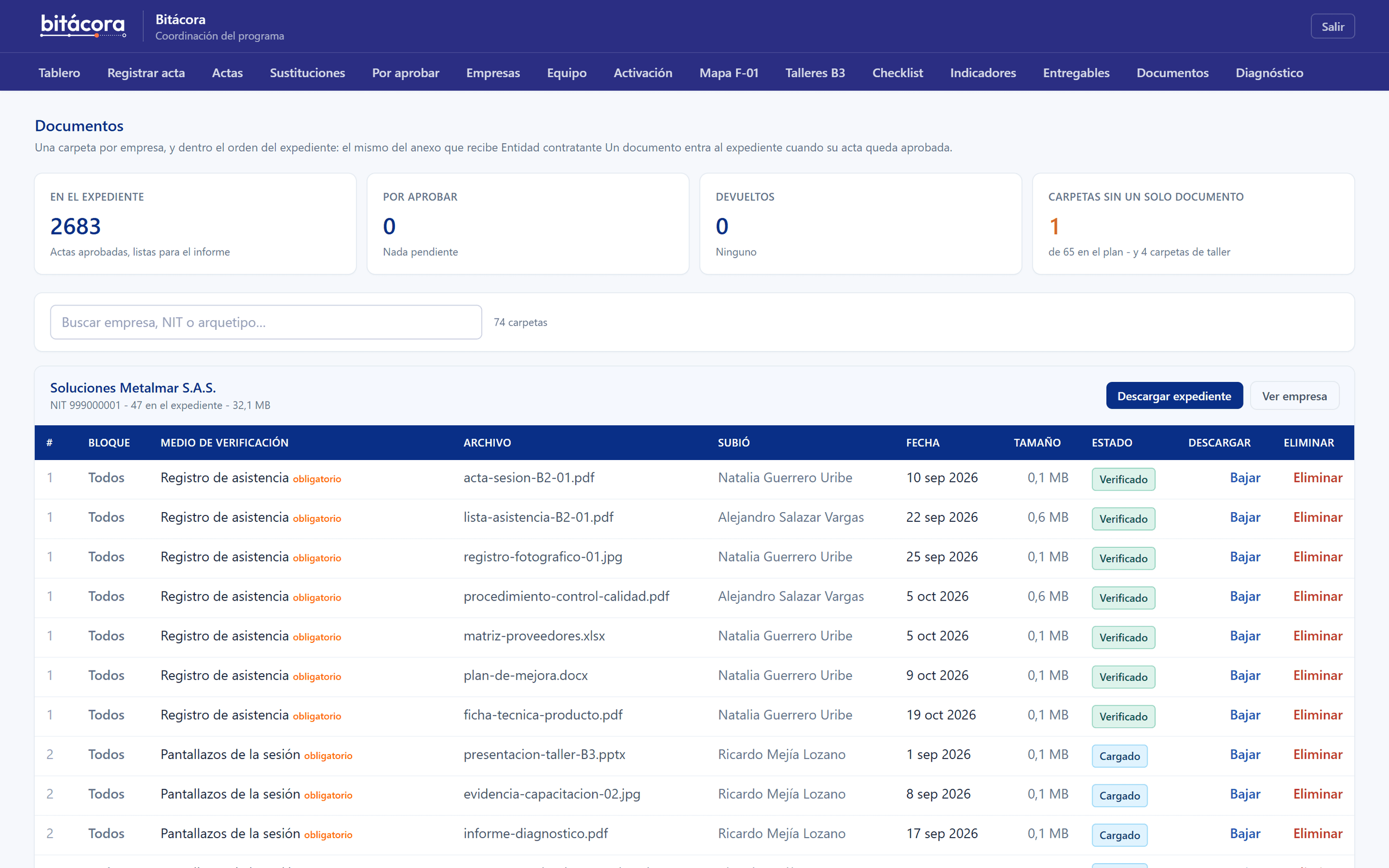Screen dimensions: 1389x868
Task: Navigate to Empresas
Action: pyautogui.click(x=493, y=73)
